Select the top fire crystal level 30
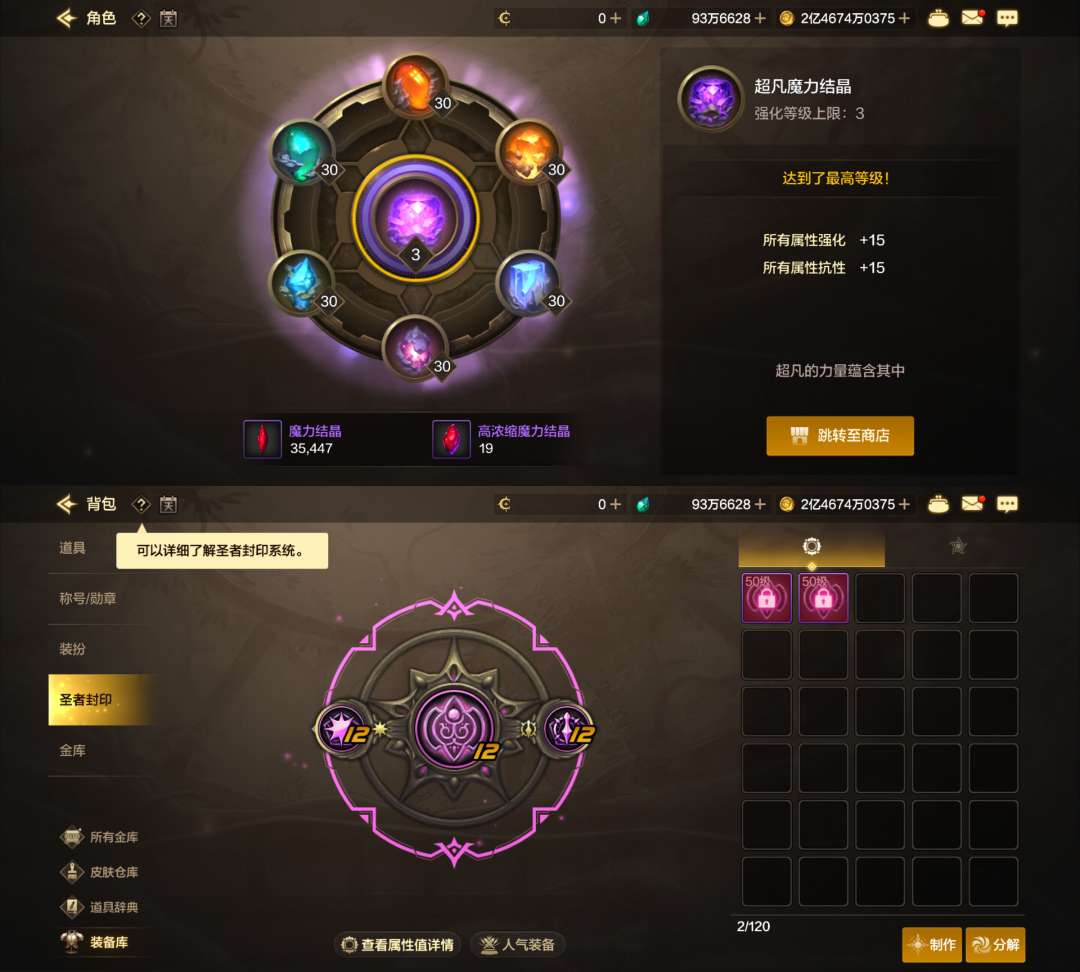Screen dimensions: 1080x972 pos(415,86)
